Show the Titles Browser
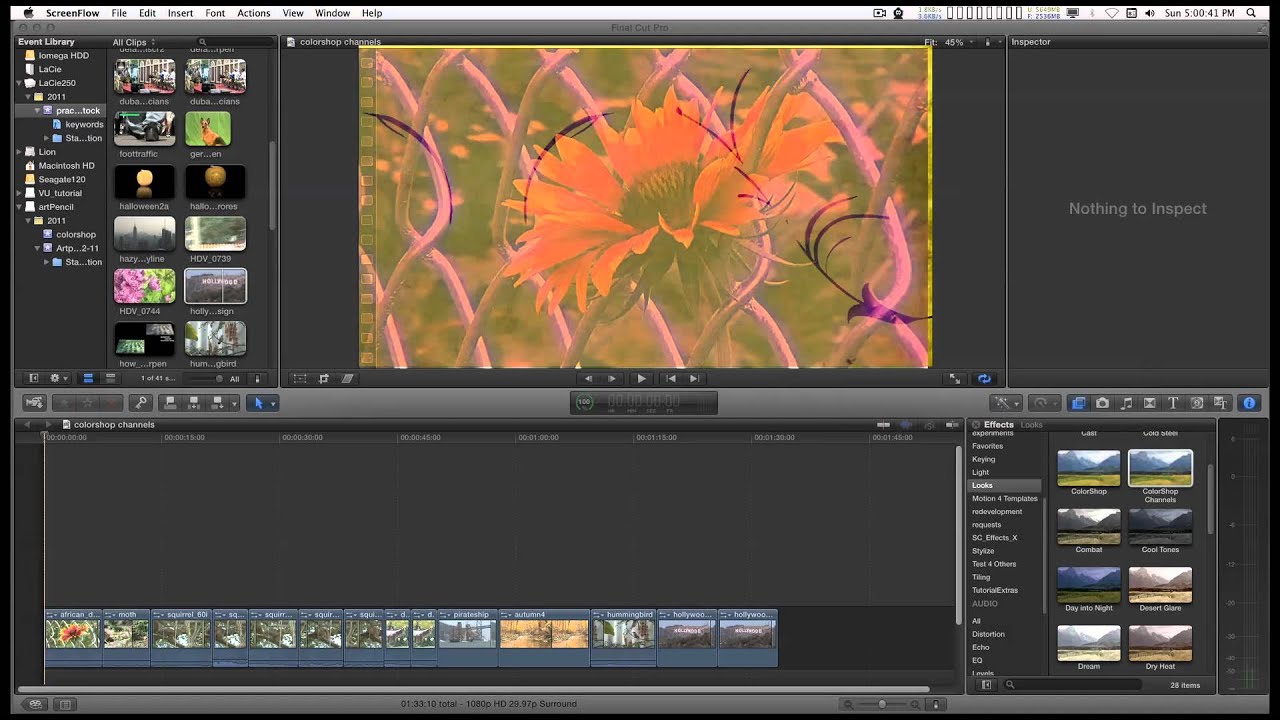Viewport: 1280px width, 720px height. point(1173,403)
